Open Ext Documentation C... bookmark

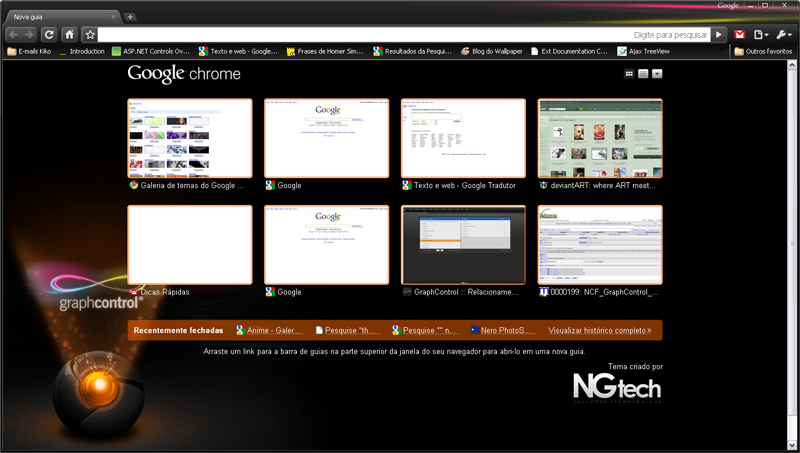(569, 51)
